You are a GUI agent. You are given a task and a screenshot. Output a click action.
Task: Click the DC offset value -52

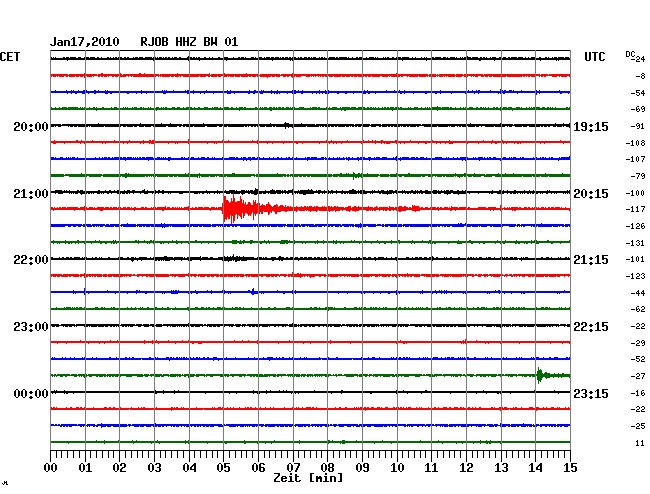tap(638, 359)
